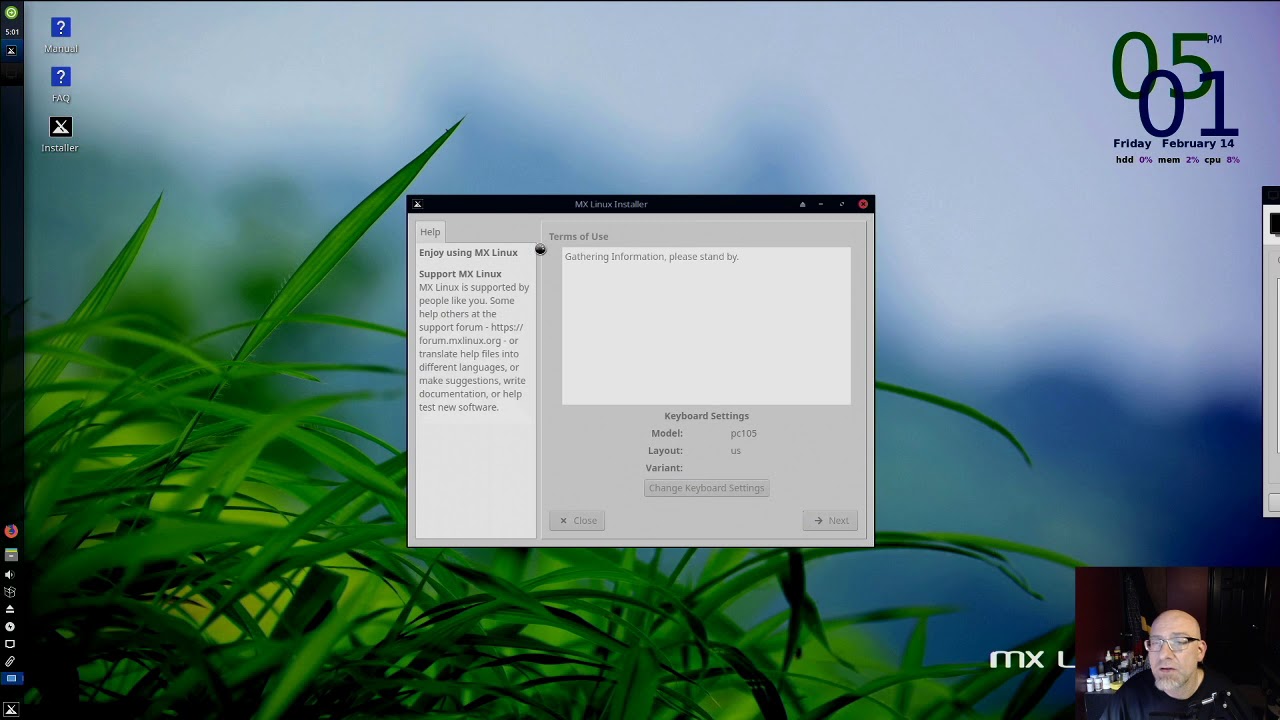Image resolution: width=1280 pixels, height=720 pixels.
Task: Click the Next button in installer
Action: 830,520
